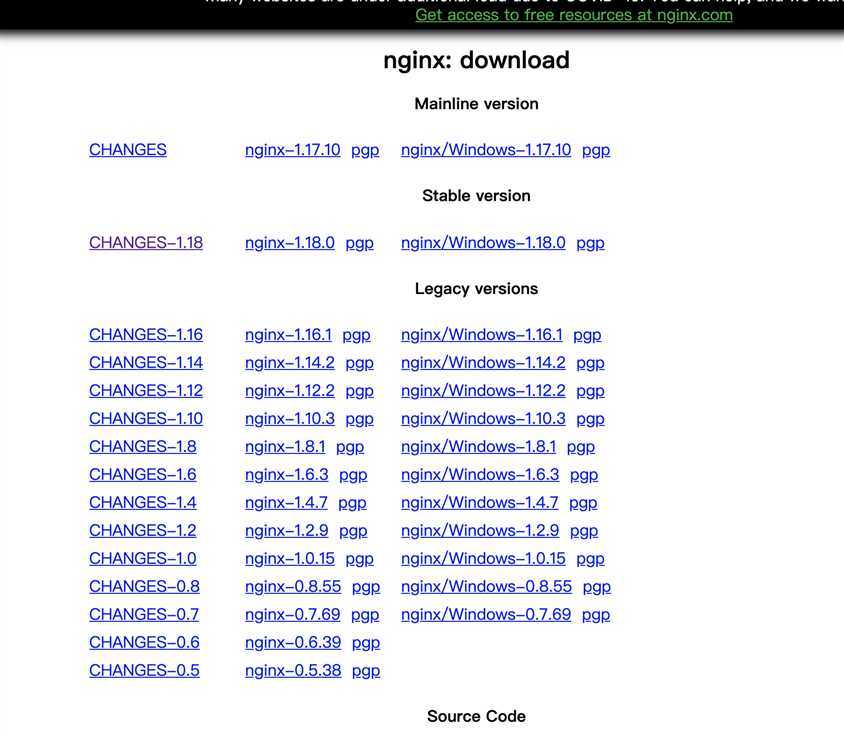The image size is (844, 738).
Task: Download nginx-1.18.0 stable source
Action: tap(290, 243)
